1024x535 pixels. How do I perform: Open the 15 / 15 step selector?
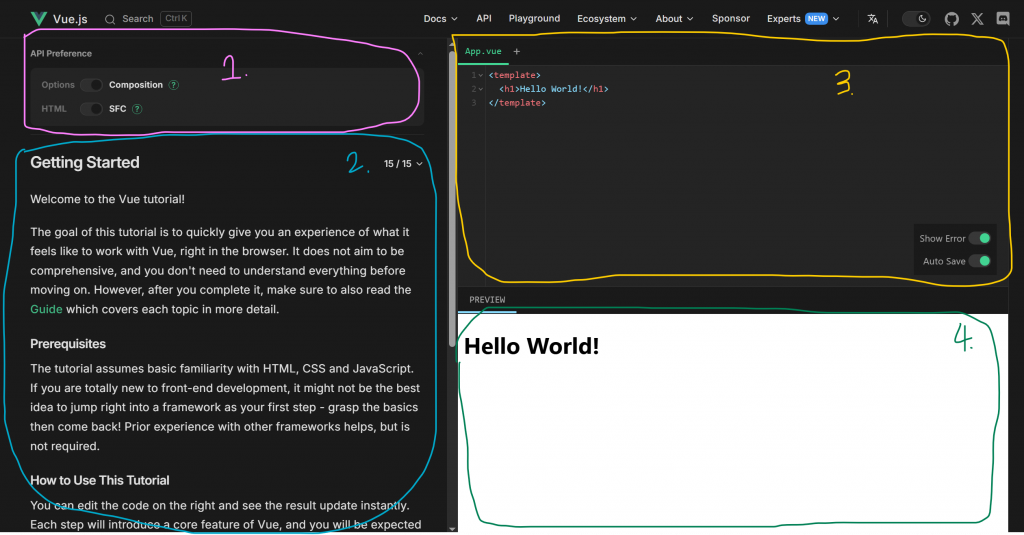tap(403, 163)
